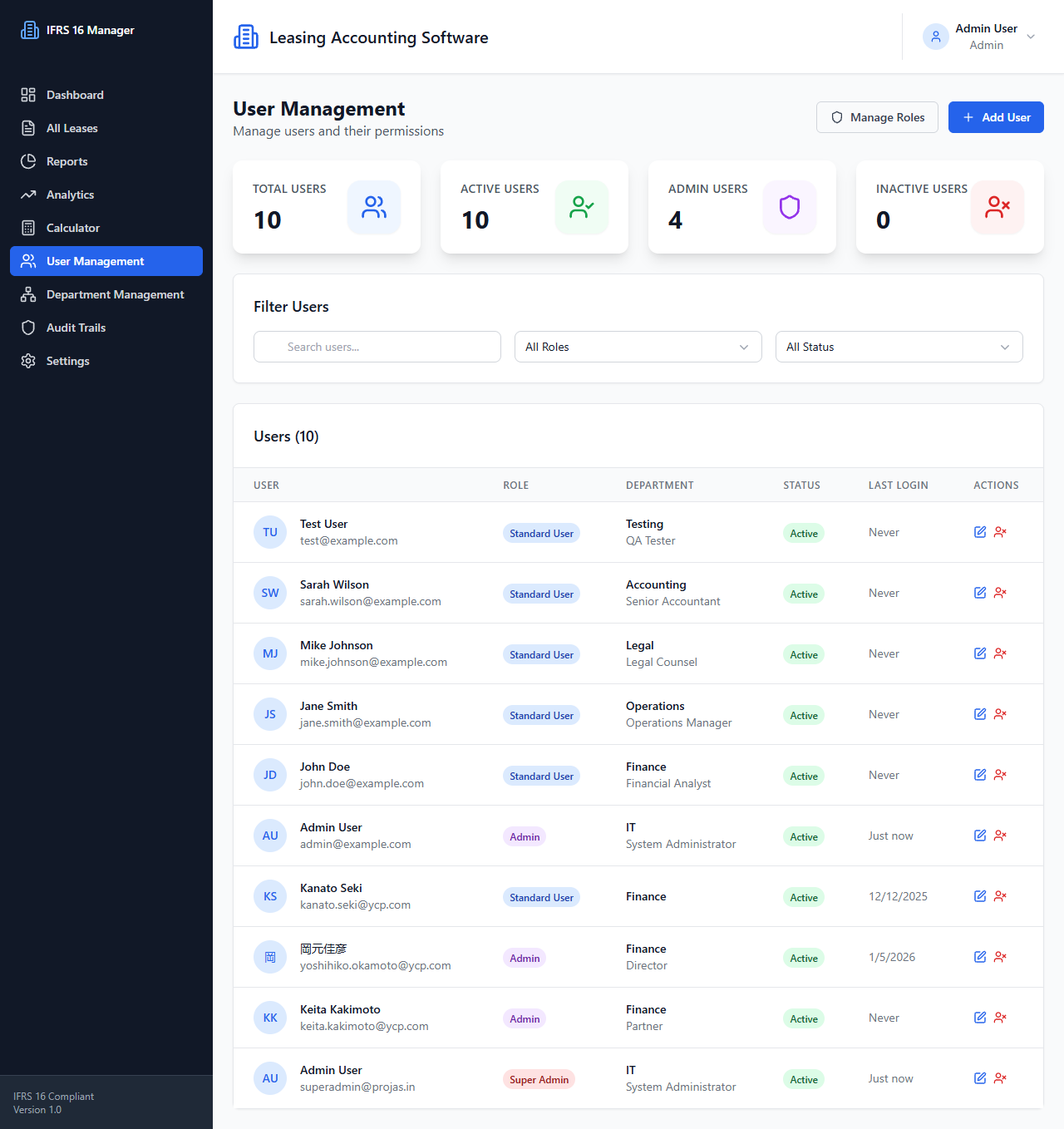The image size is (1064, 1129).
Task: Click the Super Admin role badge
Action: pos(539,1079)
